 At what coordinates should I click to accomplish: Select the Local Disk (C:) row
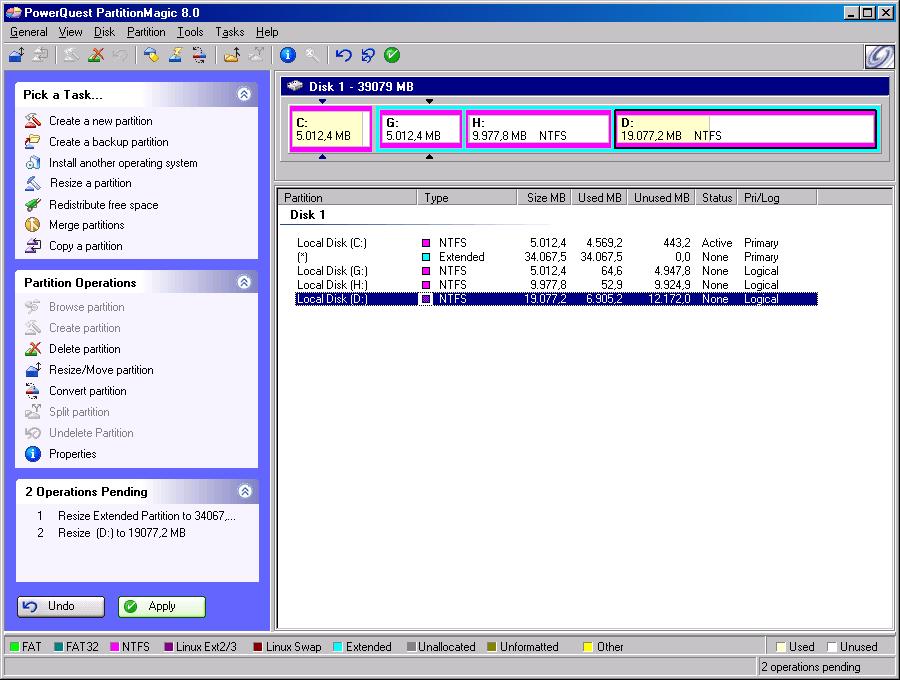coord(556,243)
